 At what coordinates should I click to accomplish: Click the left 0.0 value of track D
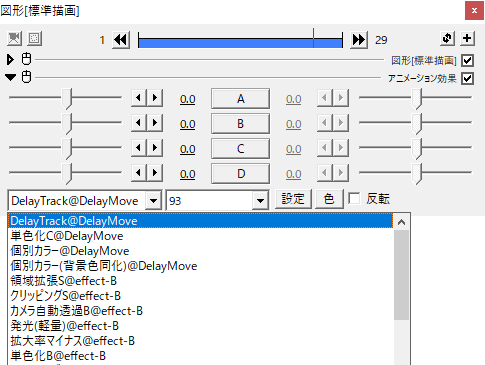188,174
